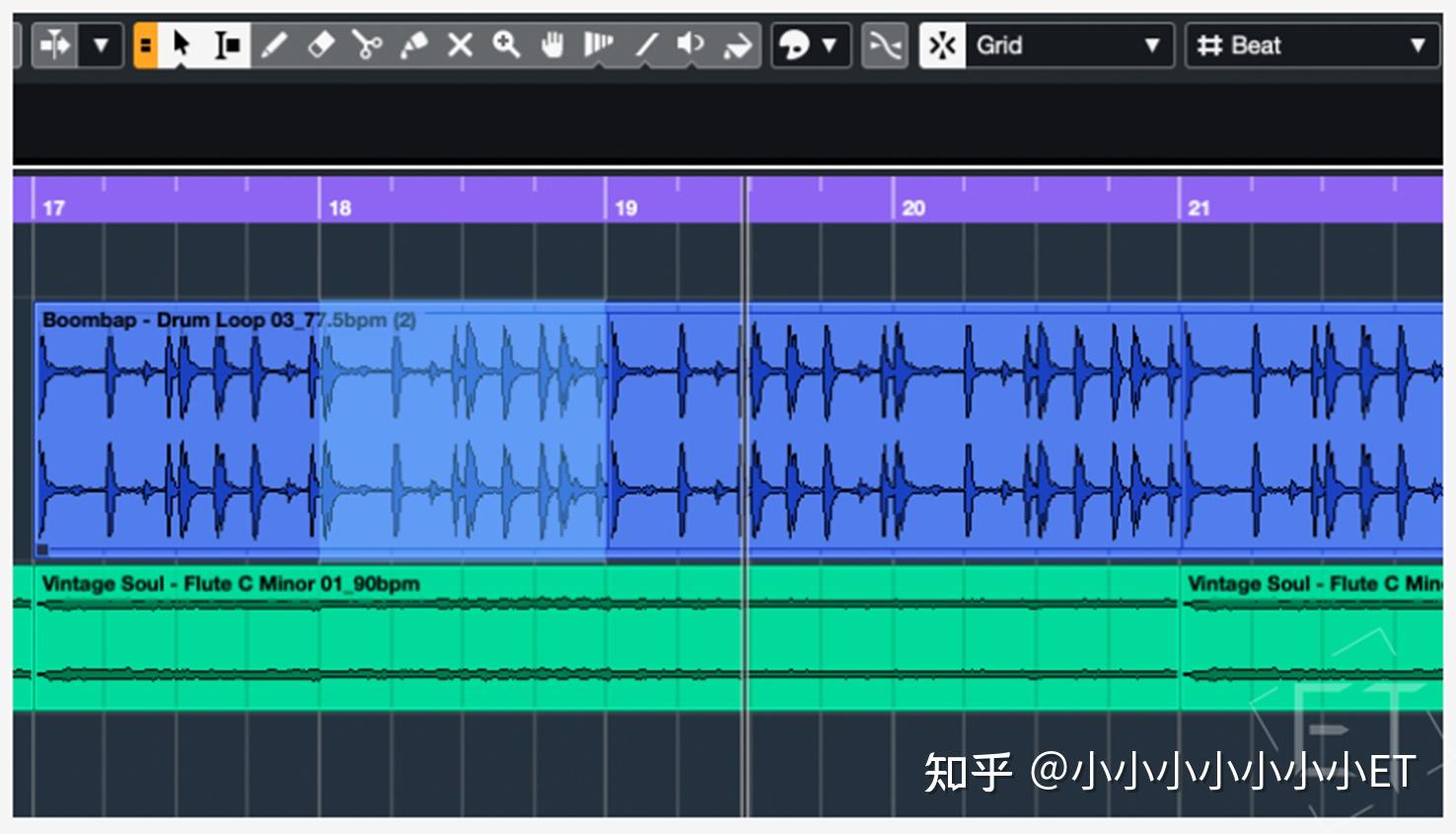
Task: Expand the Auto-Scroll settings arrow
Action: tap(100, 44)
